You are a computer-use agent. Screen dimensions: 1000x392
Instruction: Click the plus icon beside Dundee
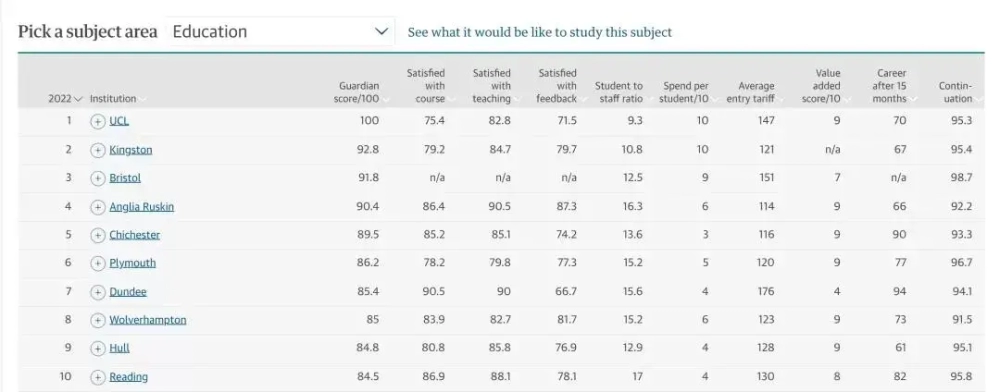click(x=98, y=292)
